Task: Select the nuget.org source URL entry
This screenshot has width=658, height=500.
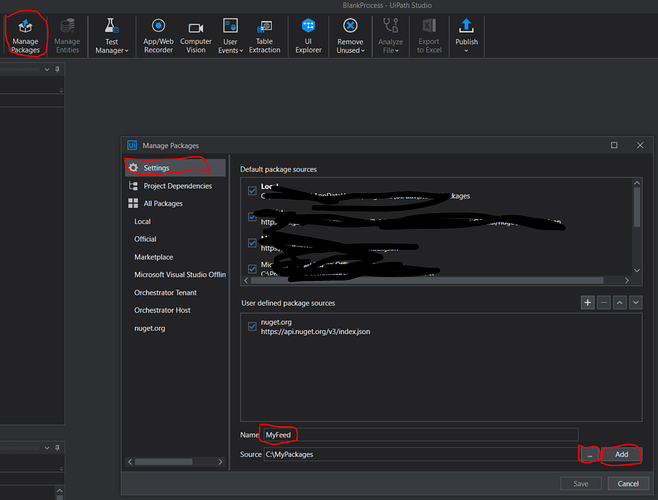Action: (316, 332)
